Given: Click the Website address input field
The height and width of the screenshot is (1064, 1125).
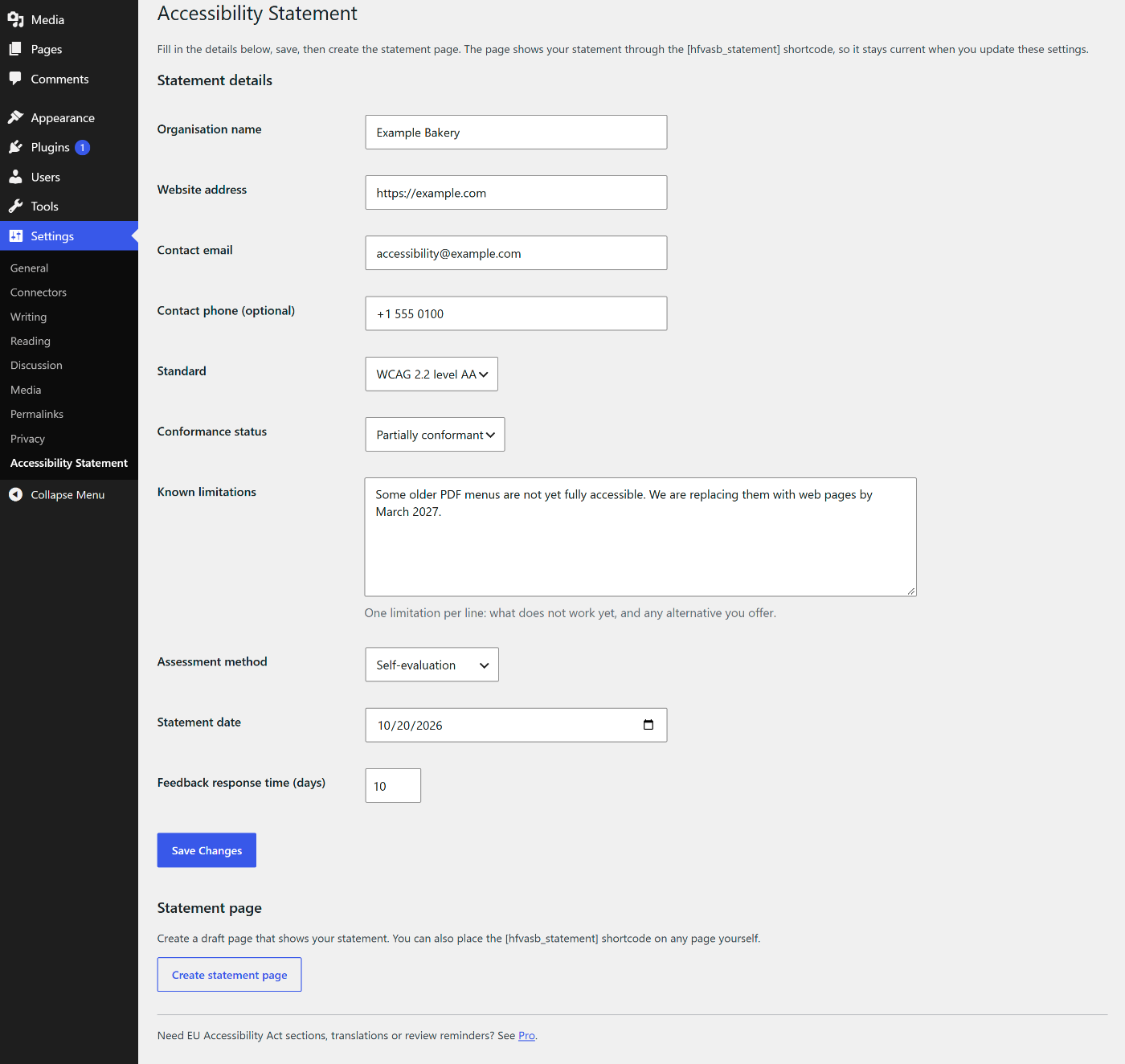Looking at the screenshot, I should coord(516,193).
